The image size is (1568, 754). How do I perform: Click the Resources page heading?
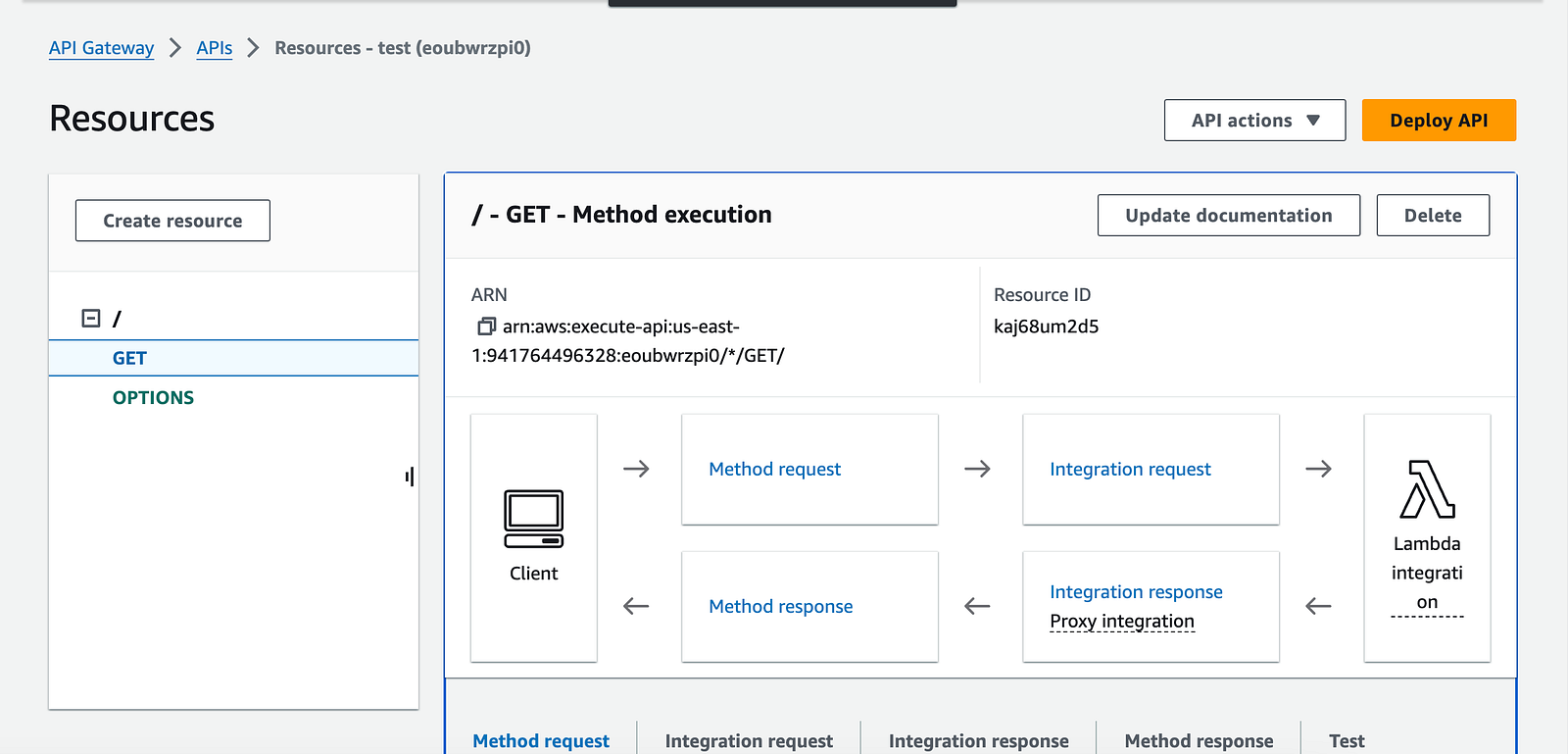pyautogui.click(x=132, y=119)
